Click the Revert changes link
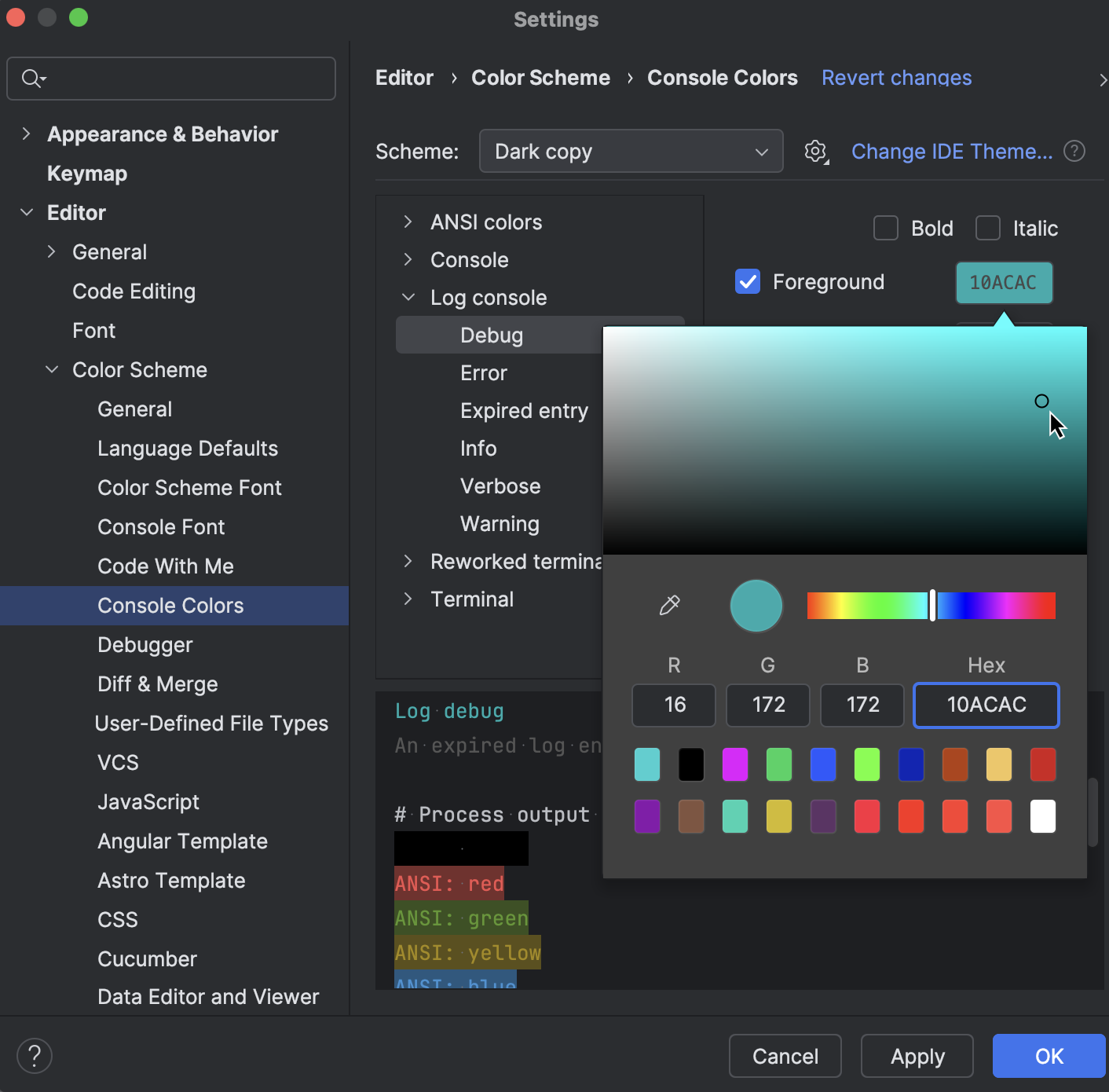The height and width of the screenshot is (1092, 1109). pos(896,77)
